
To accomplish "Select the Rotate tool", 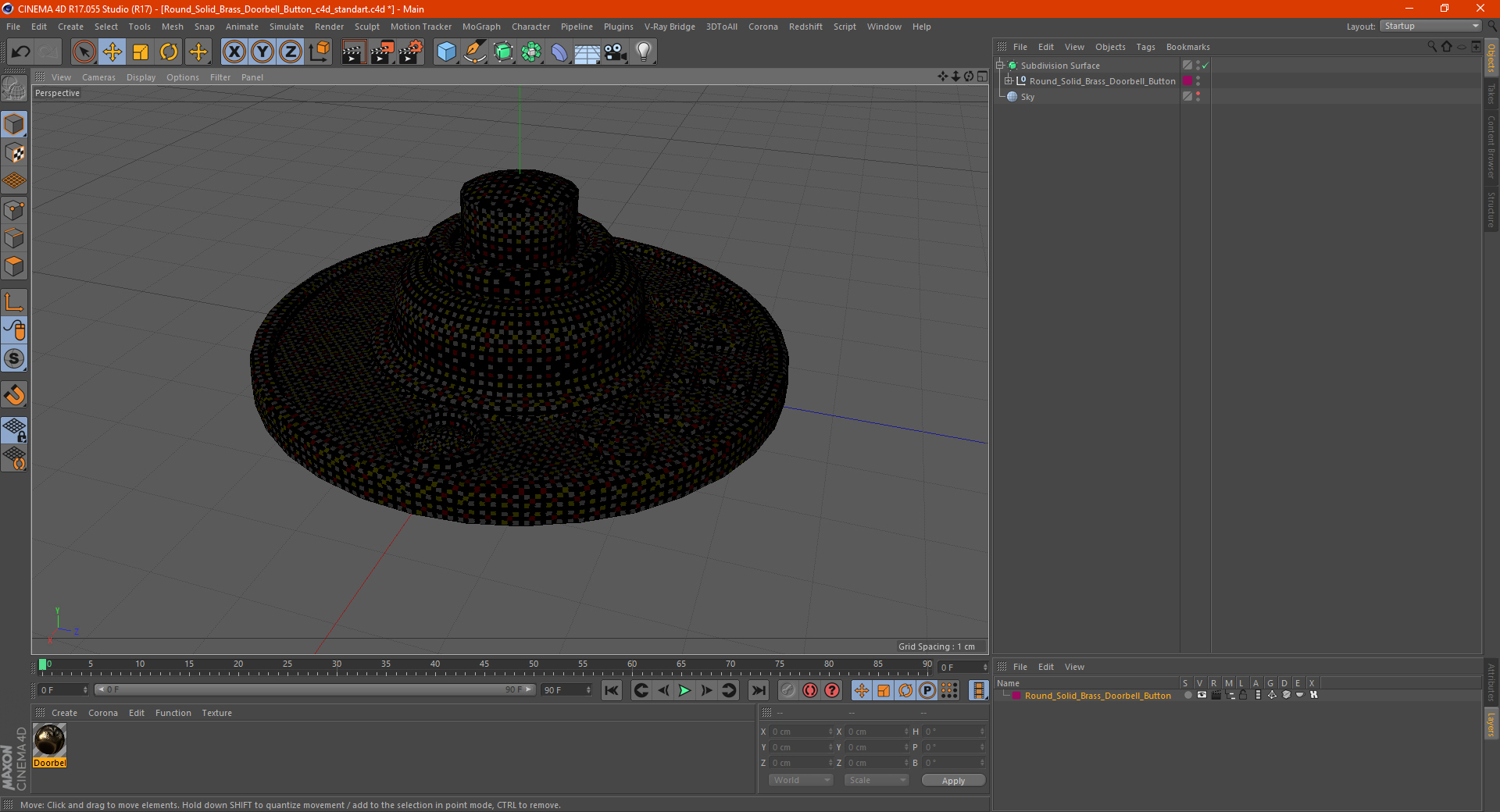I will tap(169, 52).
